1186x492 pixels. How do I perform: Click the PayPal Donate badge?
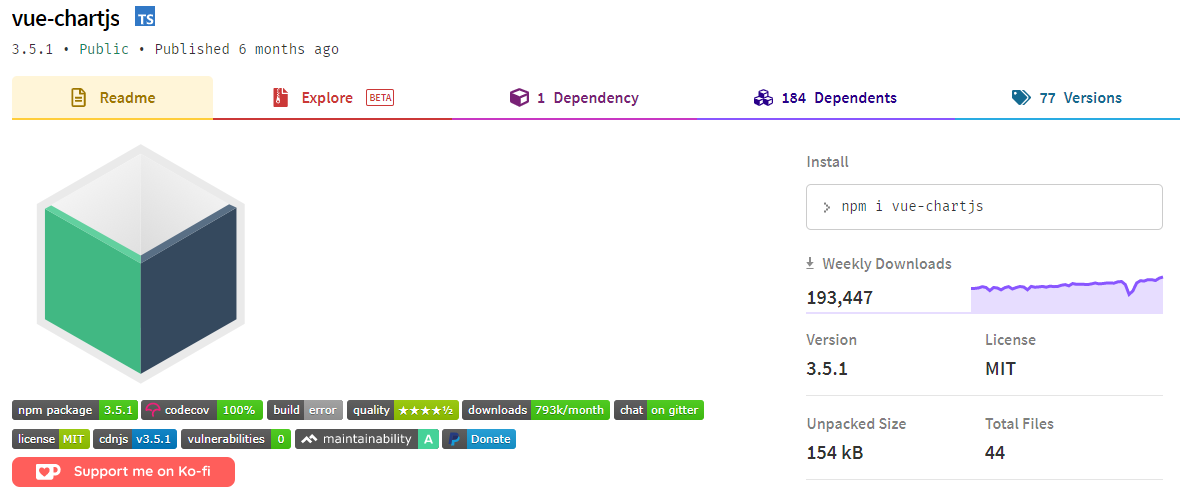click(479, 439)
